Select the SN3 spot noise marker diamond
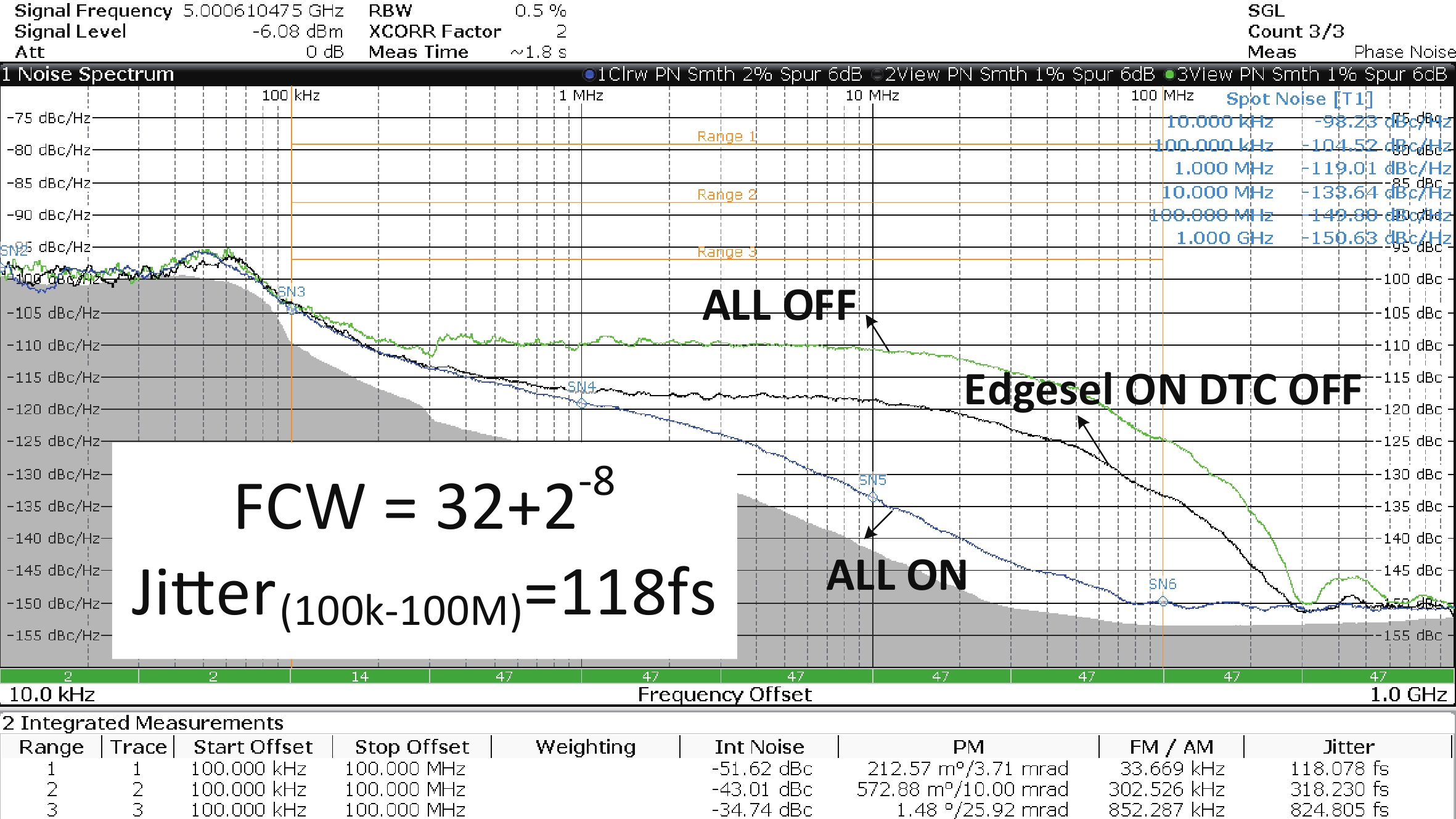 coord(292,309)
